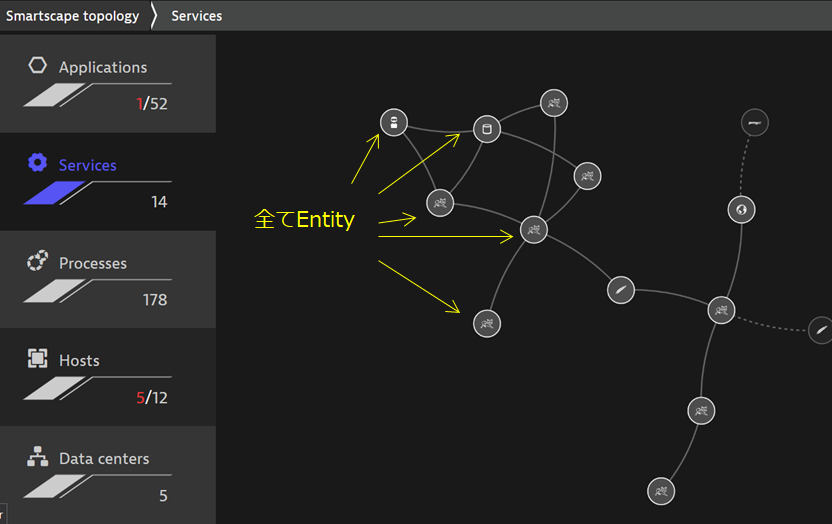Screen dimensions: 832x524
Task: Switch to the Hosts layer tab
Action: tap(79, 361)
